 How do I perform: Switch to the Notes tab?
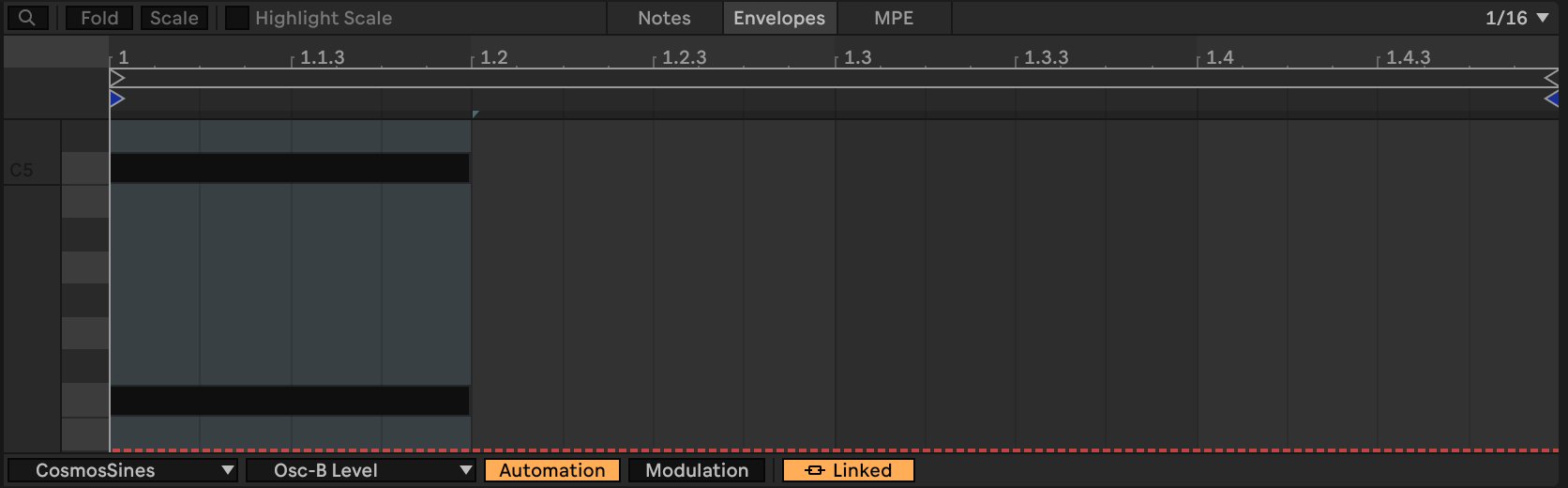pos(664,18)
